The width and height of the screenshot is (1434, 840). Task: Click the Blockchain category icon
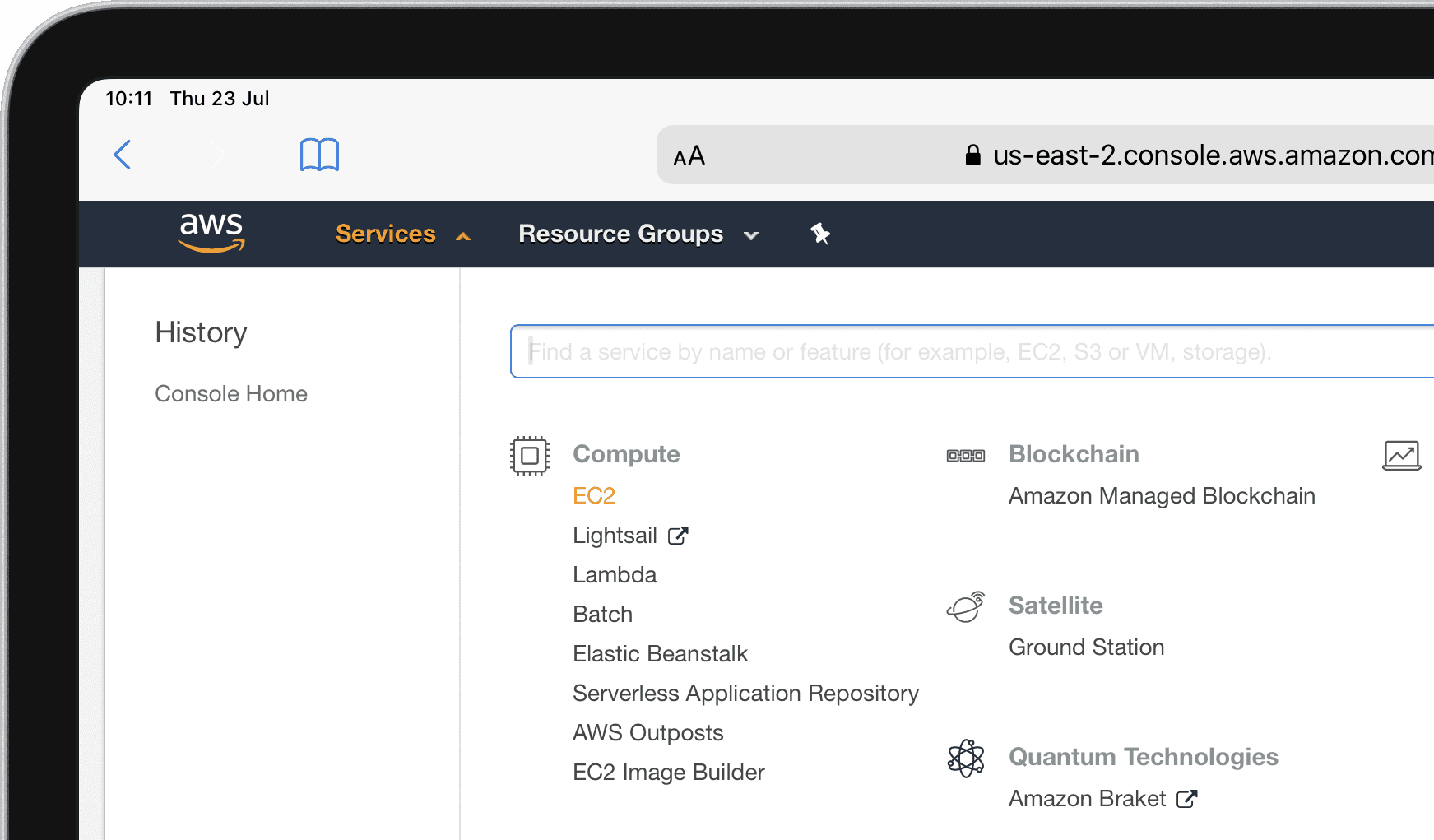[966, 455]
